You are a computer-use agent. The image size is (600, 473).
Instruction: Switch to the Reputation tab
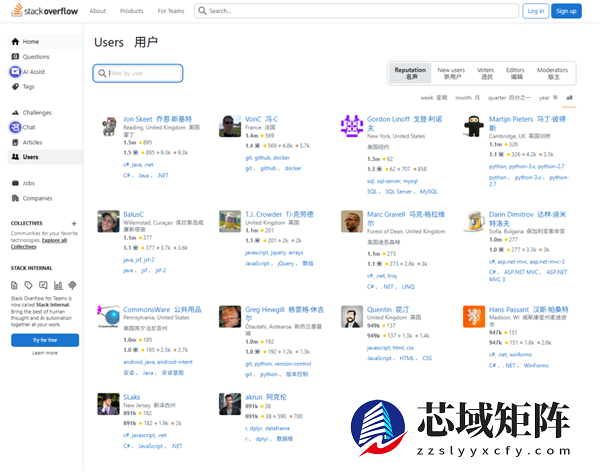point(410,73)
